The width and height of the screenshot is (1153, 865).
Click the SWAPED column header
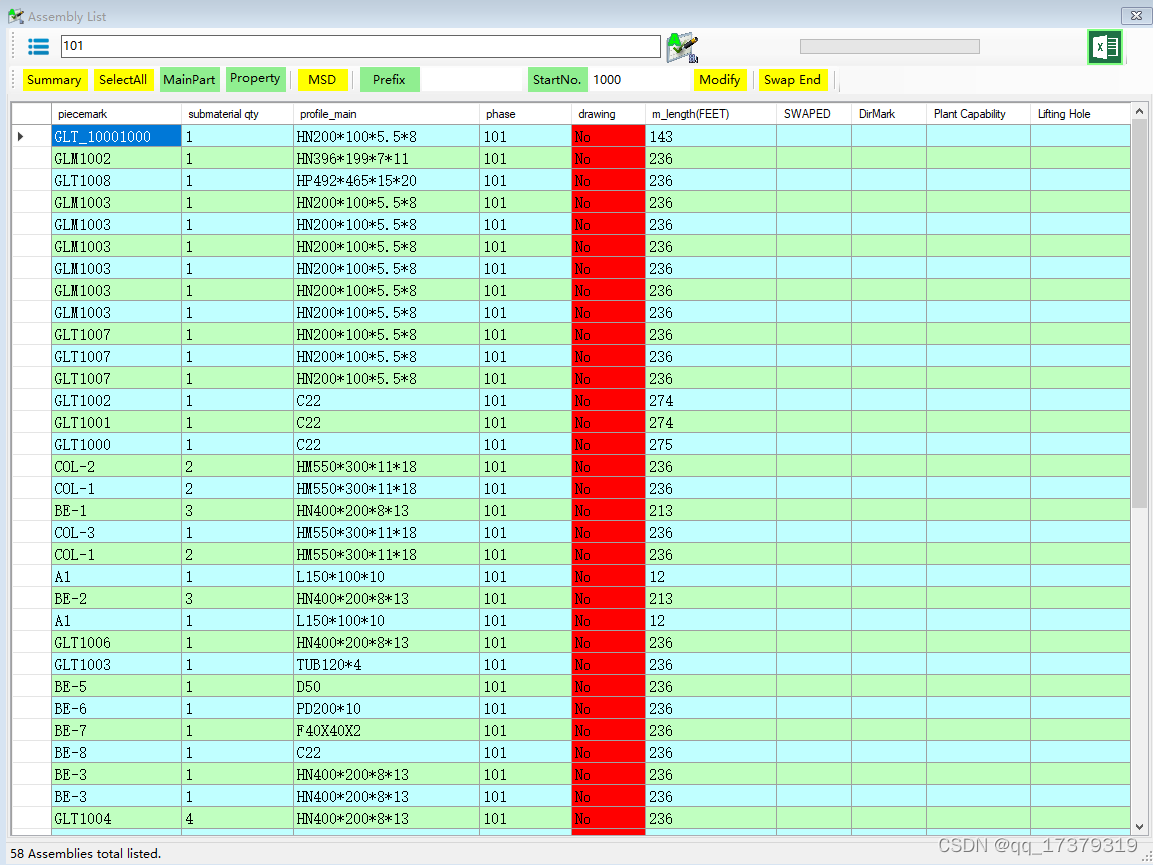click(x=814, y=114)
